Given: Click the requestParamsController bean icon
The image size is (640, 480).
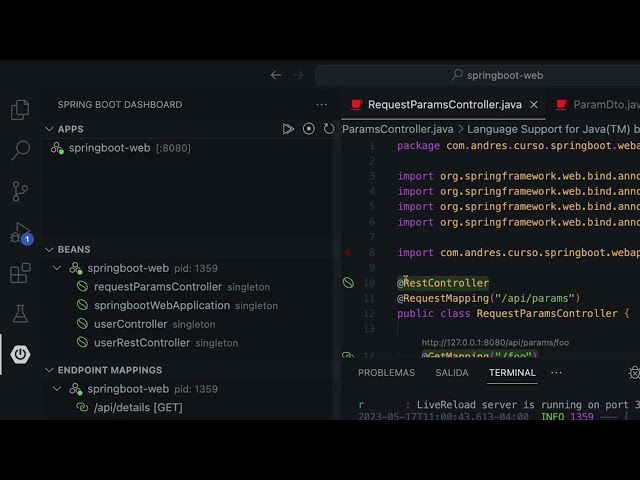Looking at the screenshot, I should pyautogui.click(x=82, y=287).
